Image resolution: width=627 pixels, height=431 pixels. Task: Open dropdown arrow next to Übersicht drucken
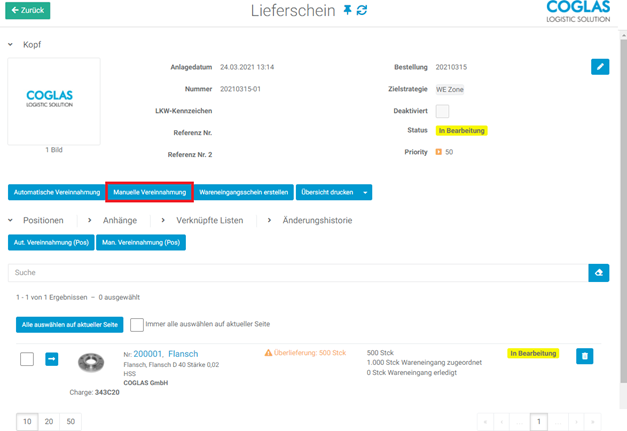tap(367, 192)
